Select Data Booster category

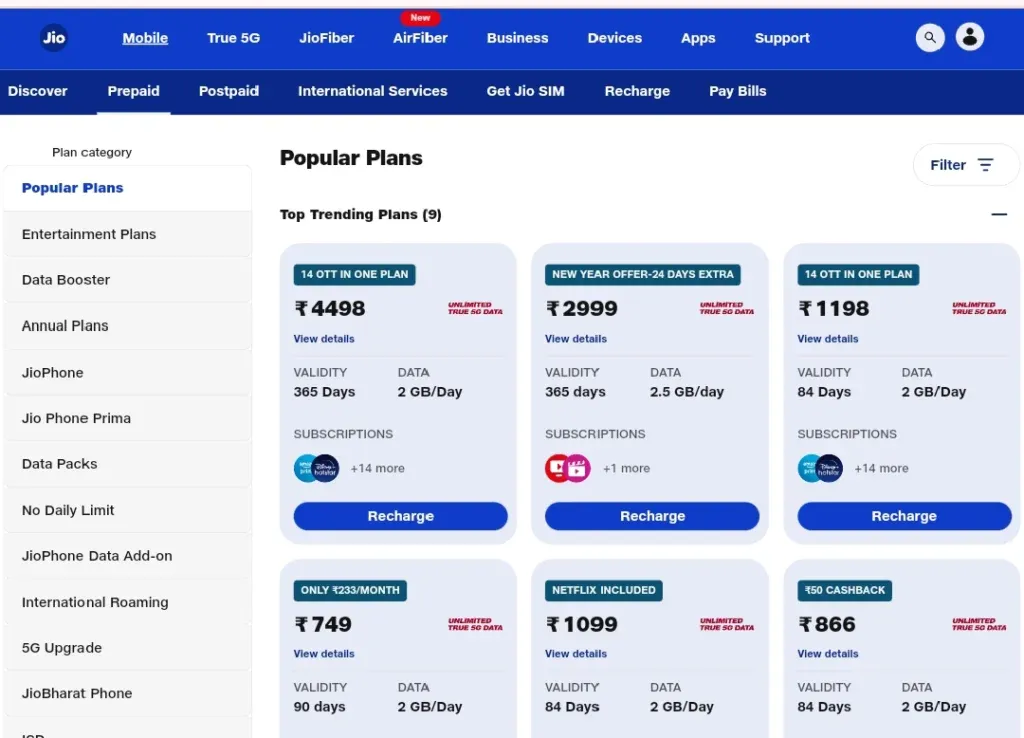click(x=66, y=280)
